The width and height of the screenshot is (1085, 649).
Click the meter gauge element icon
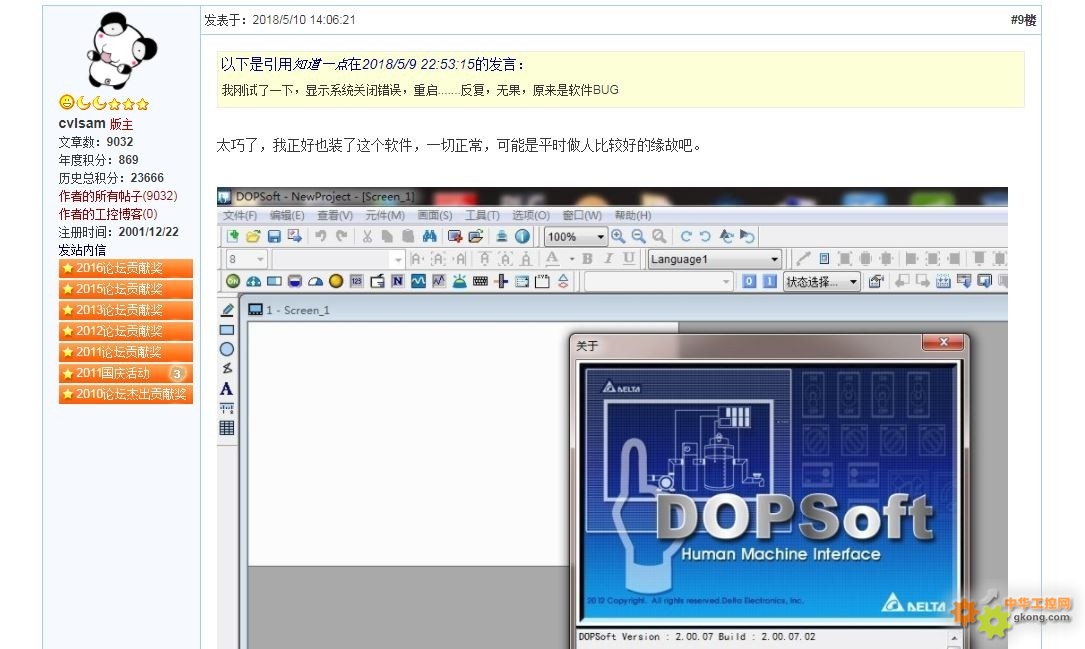(254, 281)
